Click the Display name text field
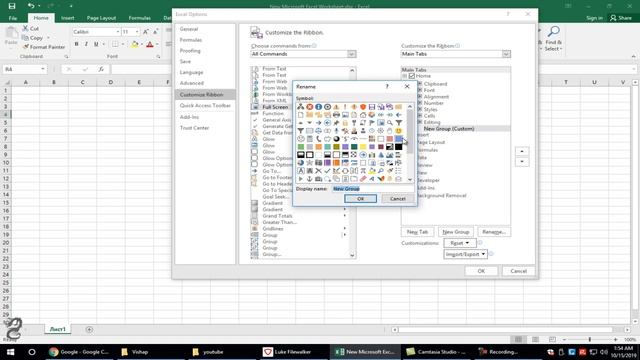The width and height of the screenshot is (640, 360). point(373,189)
